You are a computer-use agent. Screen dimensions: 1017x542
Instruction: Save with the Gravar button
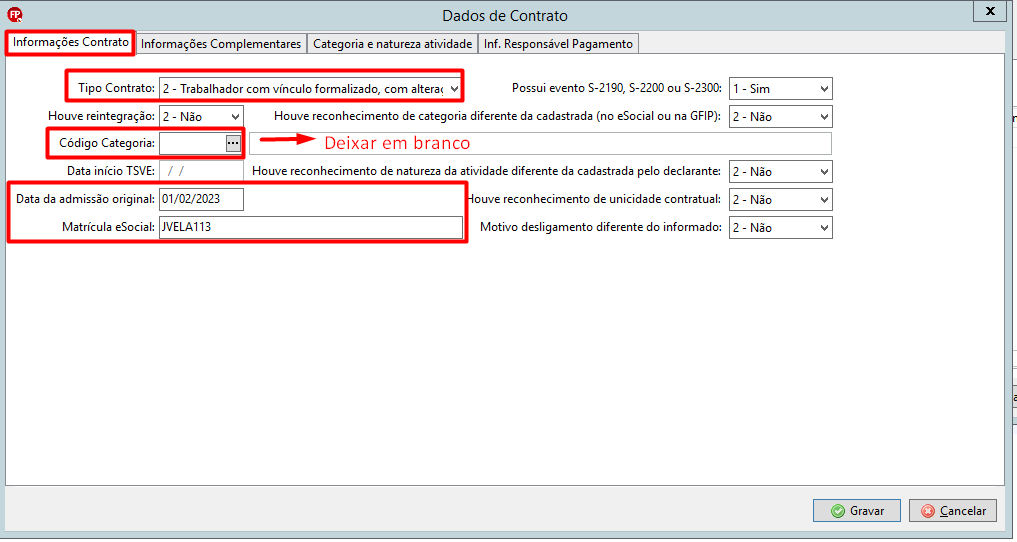pyautogui.click(x=857, y=511)
